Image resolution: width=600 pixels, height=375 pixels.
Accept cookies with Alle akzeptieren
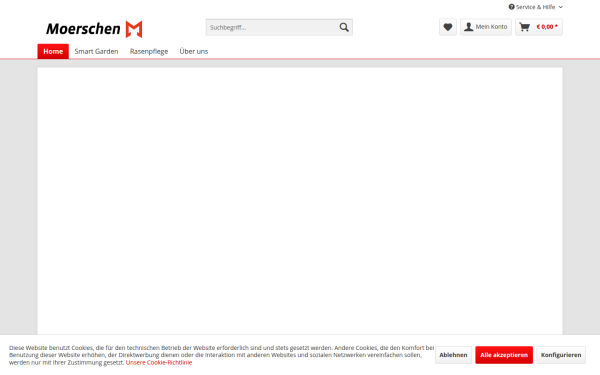504,355
